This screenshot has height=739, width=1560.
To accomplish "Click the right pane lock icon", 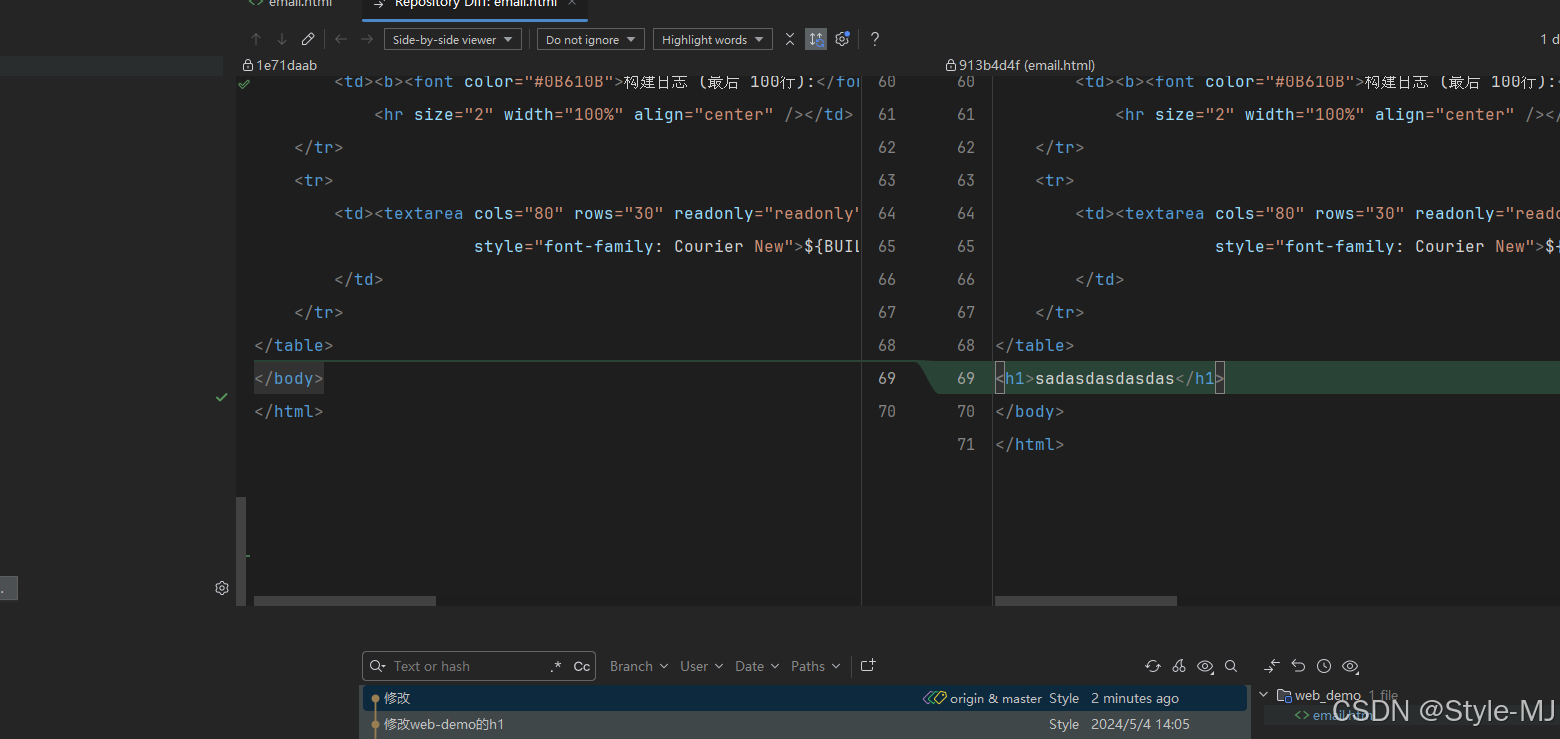I will (951, 65).
